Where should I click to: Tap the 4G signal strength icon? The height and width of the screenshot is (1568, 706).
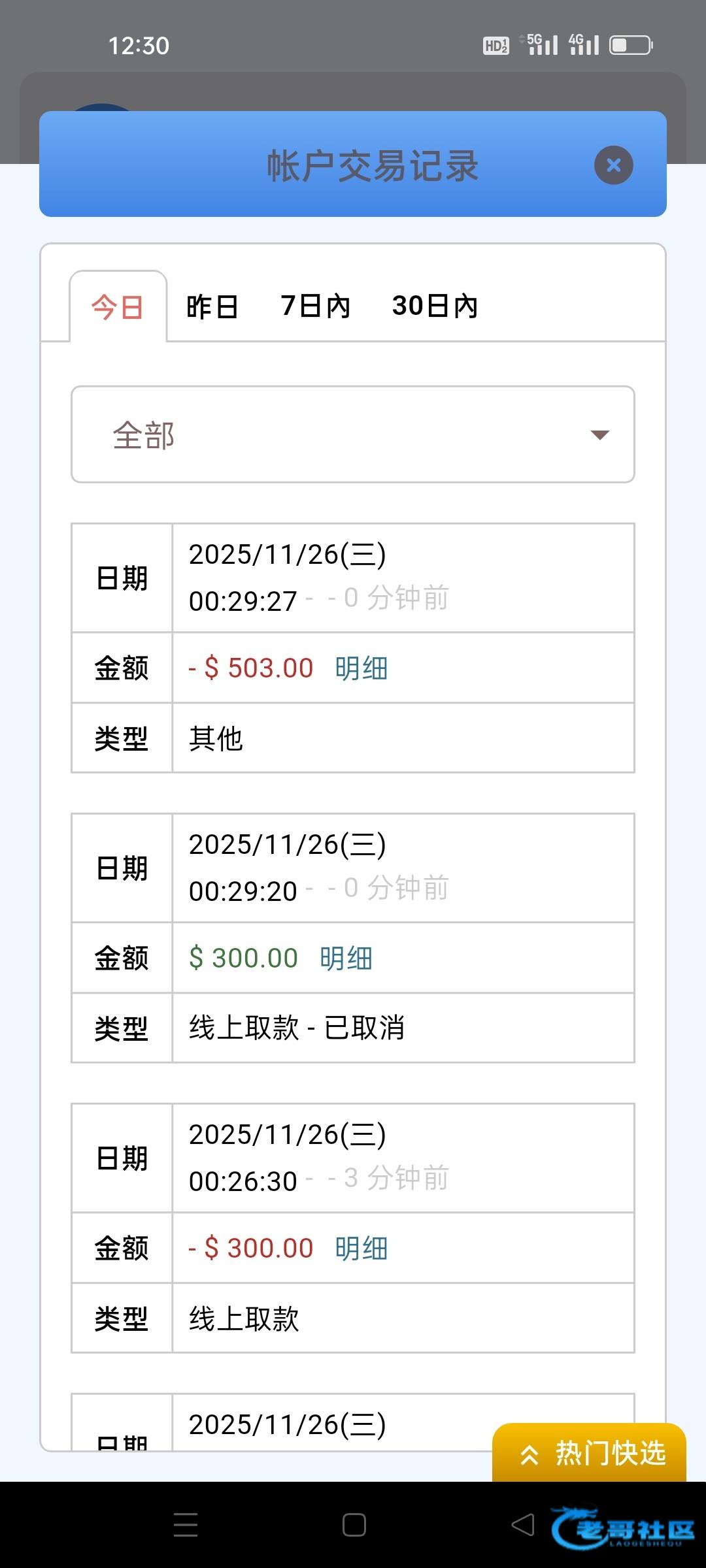(584, 44)
